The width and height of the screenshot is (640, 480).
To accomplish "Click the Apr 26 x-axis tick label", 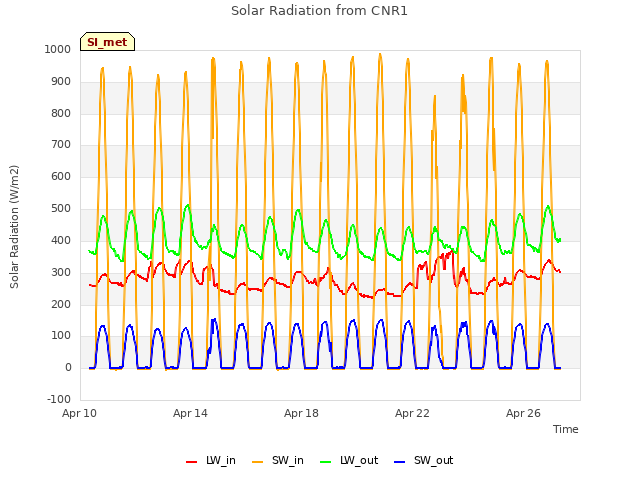I will coord(523,413).
